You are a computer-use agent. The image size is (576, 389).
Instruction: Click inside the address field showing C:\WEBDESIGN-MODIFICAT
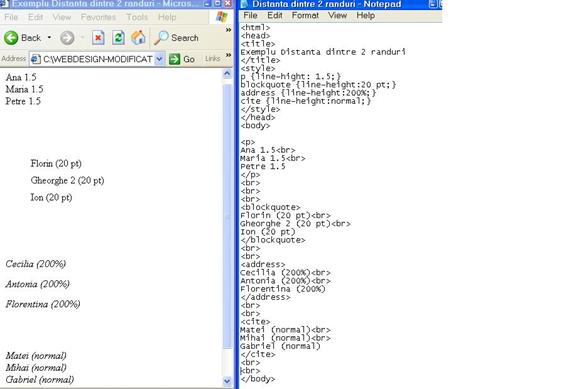(x=97, y=59)
